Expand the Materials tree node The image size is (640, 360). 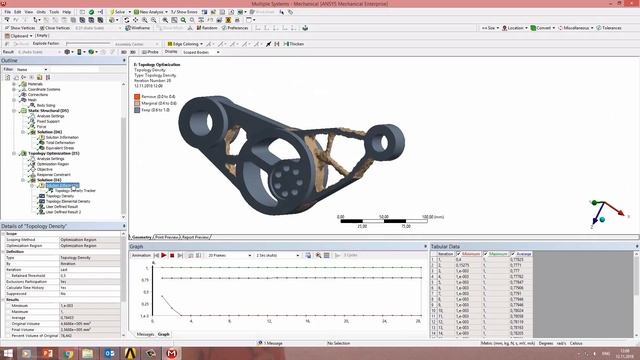point(14,84)
